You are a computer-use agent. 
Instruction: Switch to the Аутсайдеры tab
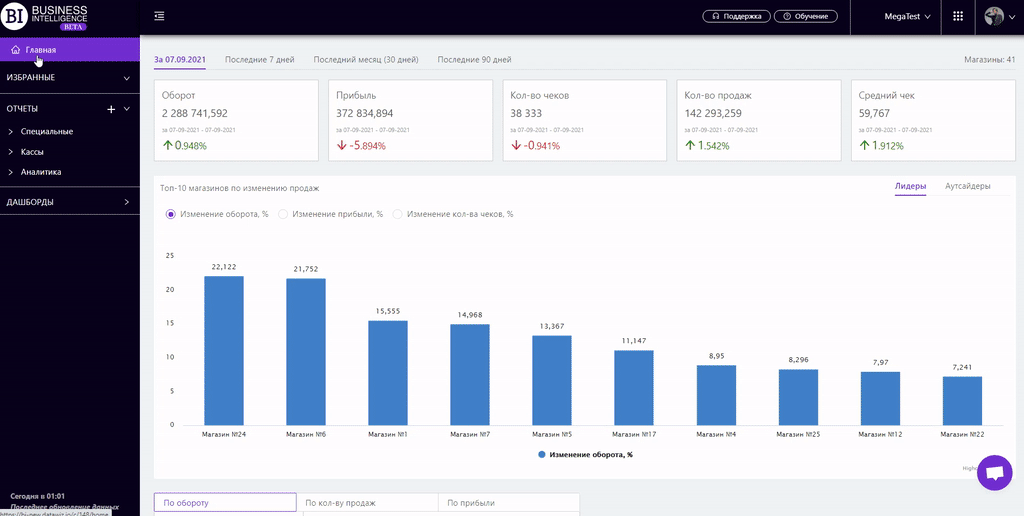point(967,186)
